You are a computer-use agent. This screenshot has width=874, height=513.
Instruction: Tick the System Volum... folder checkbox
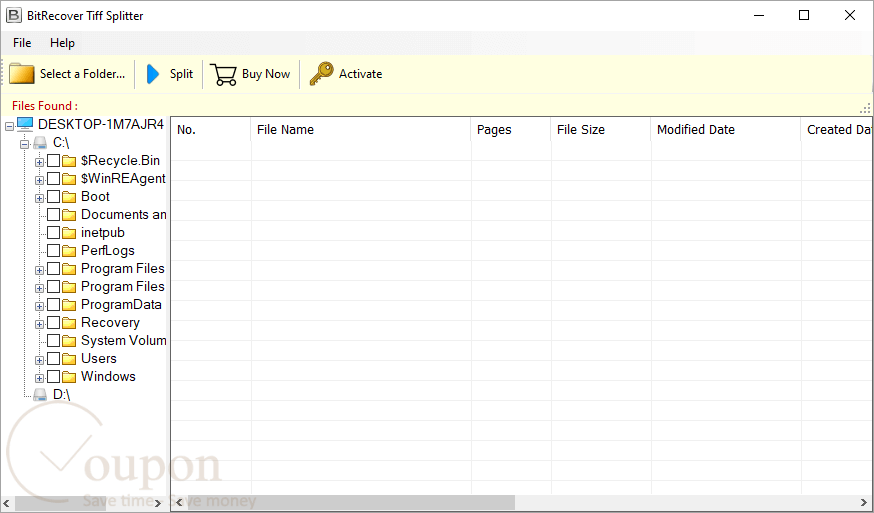54,341
